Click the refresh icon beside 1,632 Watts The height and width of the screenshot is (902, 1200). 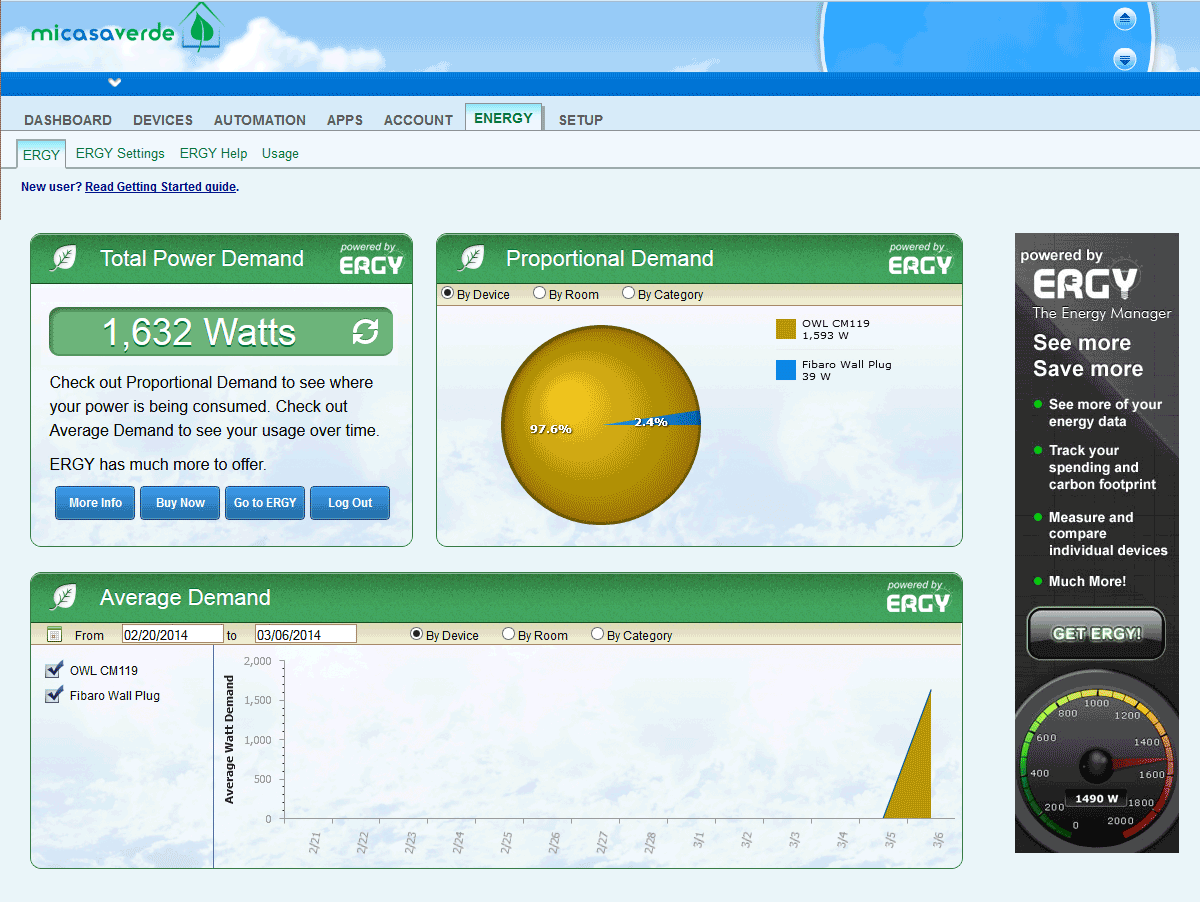pyautogui.click(x=365, y=332)
